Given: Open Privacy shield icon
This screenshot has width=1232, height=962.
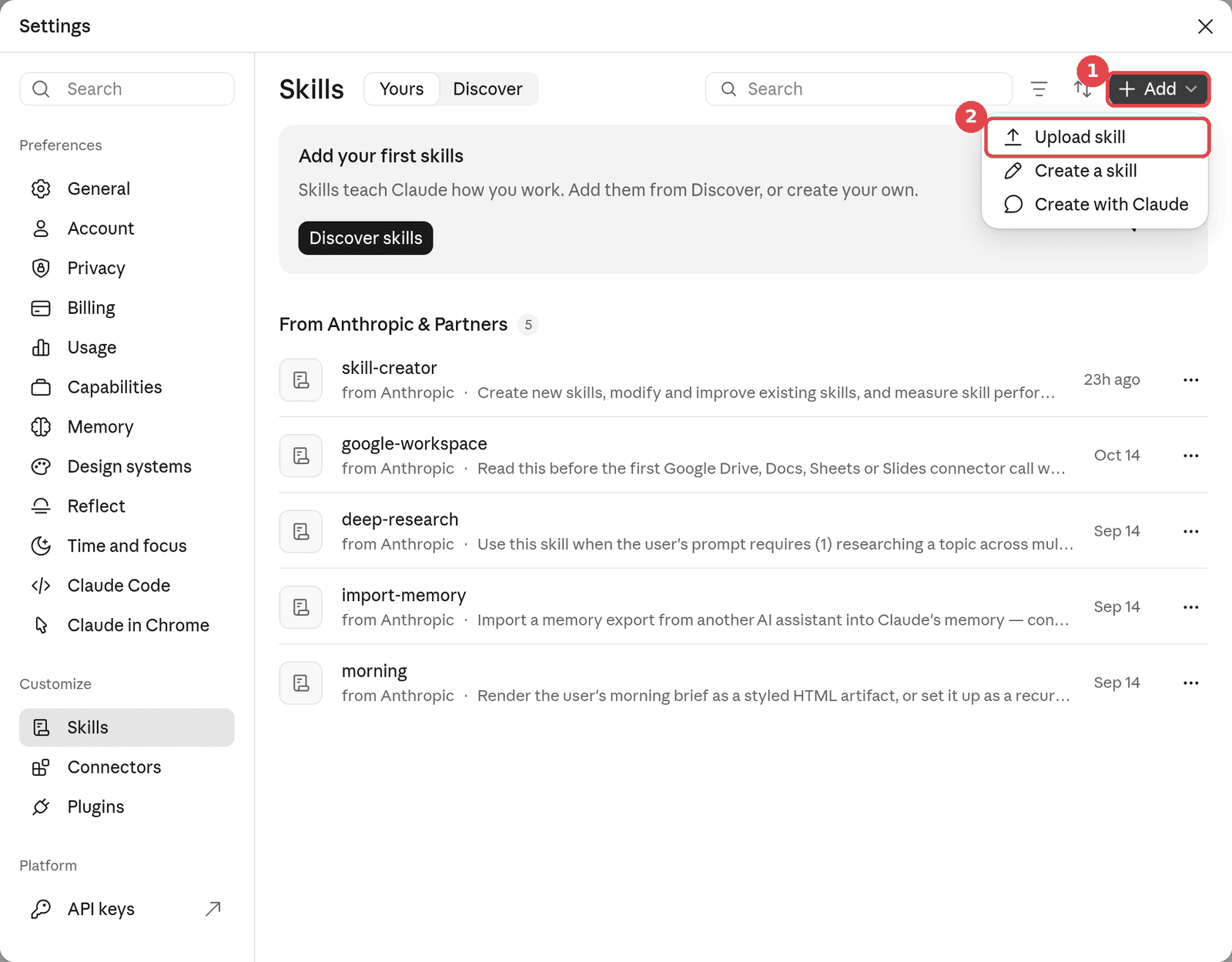Looking at the screenshot, I should pyautogui.click(x=41, y=268).
